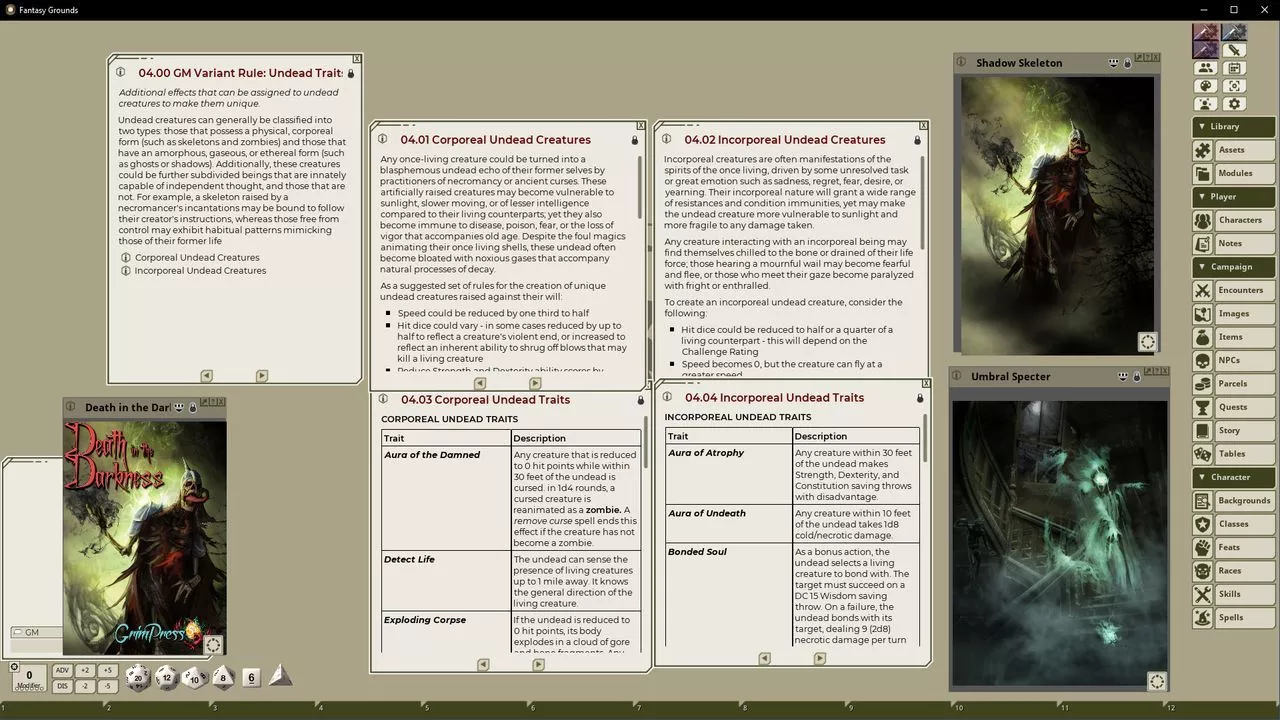Open the Tables sidebar icon

click(x=1203, y=454)
